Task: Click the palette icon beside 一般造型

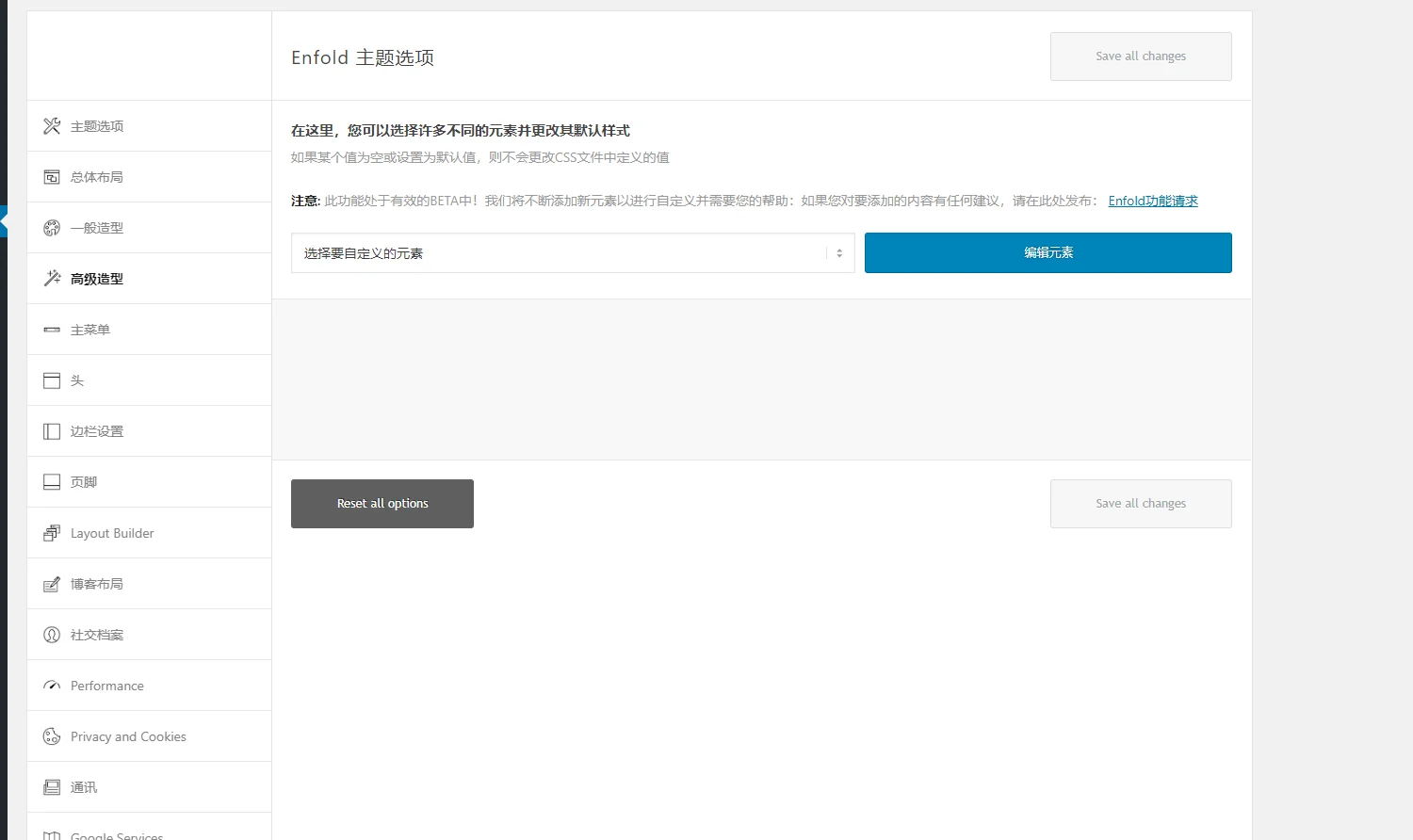Action: (x=52, y=228)
